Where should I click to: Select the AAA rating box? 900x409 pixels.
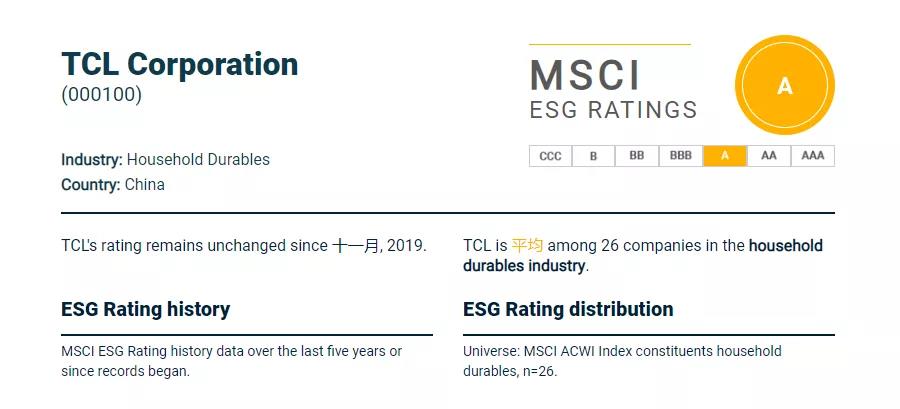click(x=813, y=156)
